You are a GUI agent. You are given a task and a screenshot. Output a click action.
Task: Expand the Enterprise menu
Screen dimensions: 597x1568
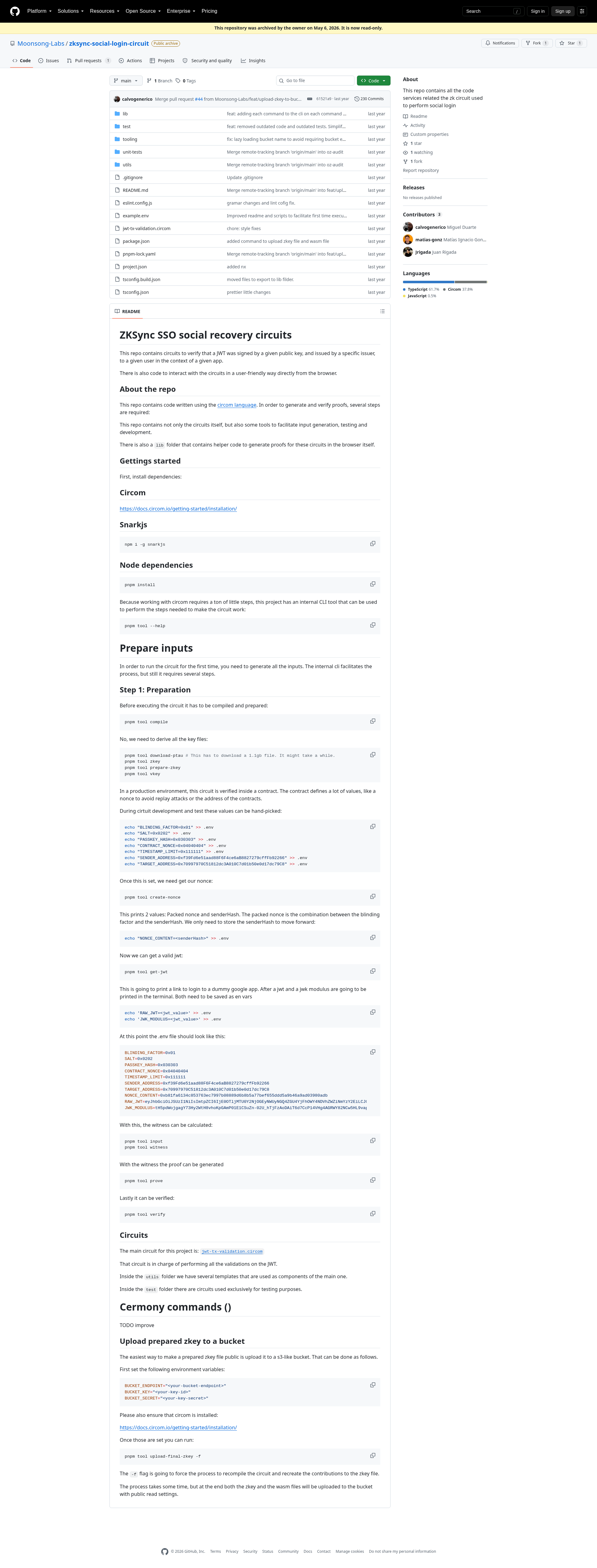point(181,11)
